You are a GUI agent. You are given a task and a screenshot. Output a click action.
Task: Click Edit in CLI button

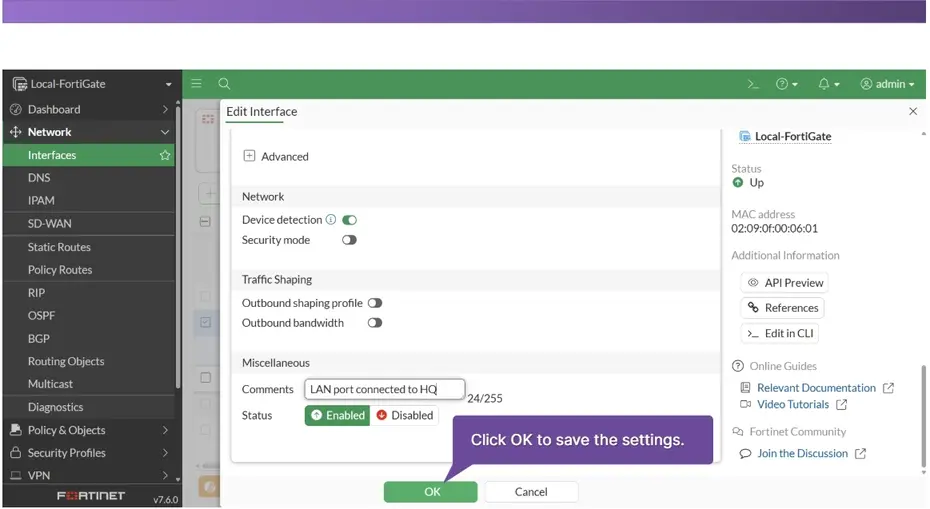tap(779, 333)
